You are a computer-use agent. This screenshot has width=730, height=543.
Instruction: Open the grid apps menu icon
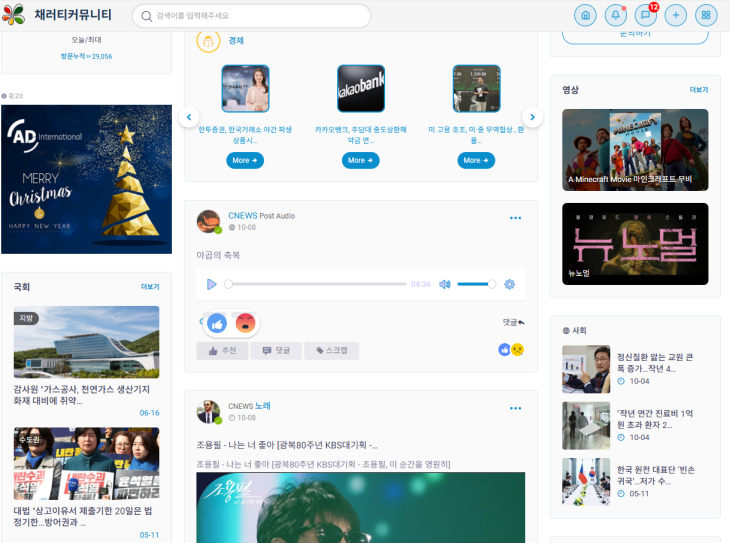tap(706, 15)
